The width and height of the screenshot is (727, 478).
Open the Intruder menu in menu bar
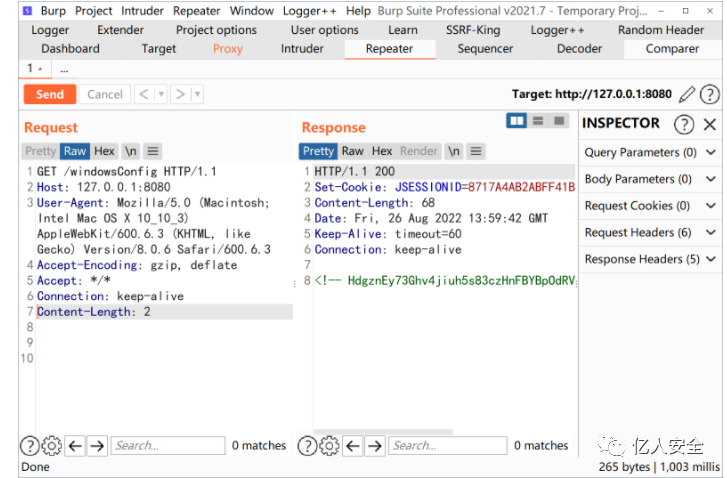click(x=142, y=11)
